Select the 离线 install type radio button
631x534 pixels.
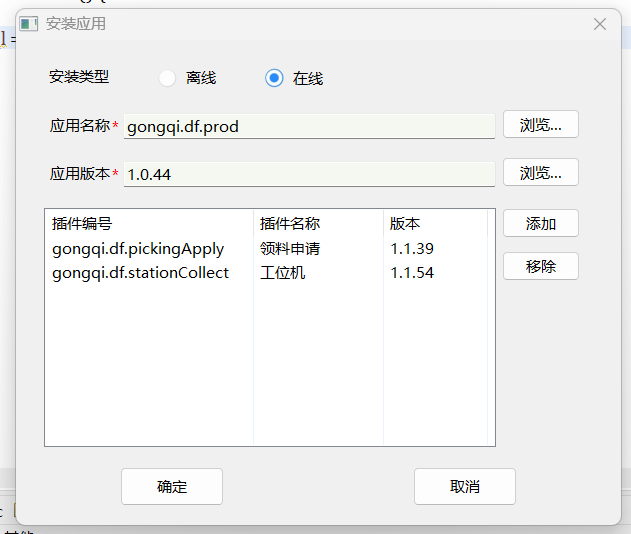click(167, 78)
